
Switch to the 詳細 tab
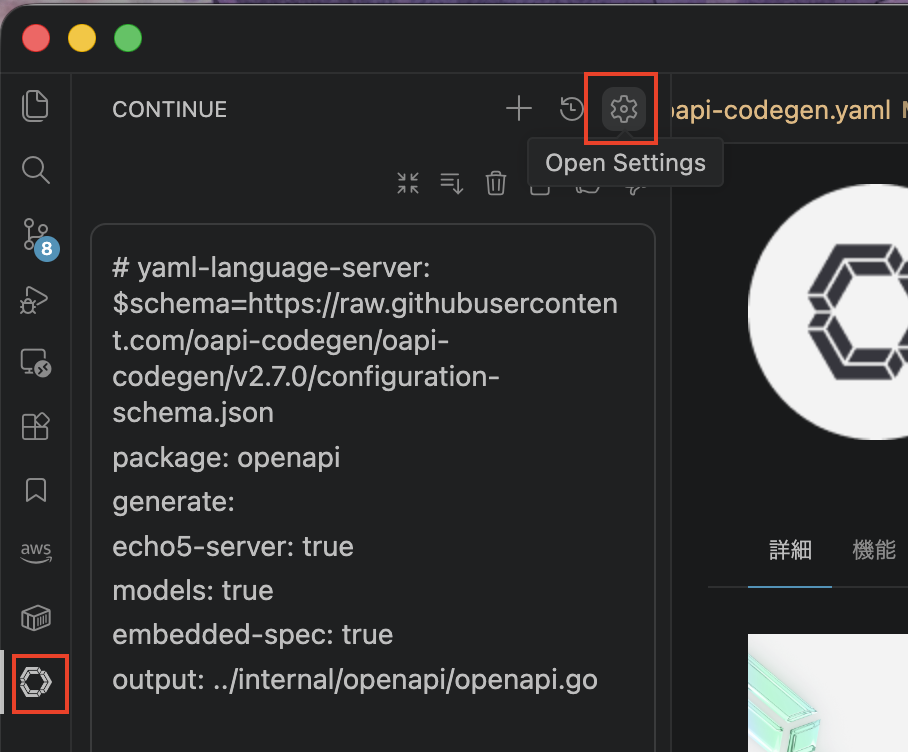coord(790,549)
